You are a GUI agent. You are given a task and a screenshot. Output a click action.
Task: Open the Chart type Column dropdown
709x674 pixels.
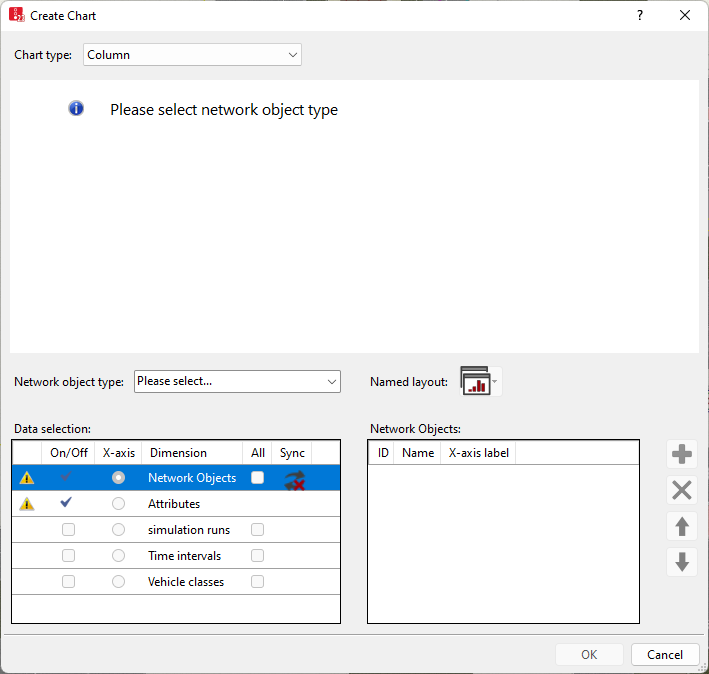click(x=192, y=55)
